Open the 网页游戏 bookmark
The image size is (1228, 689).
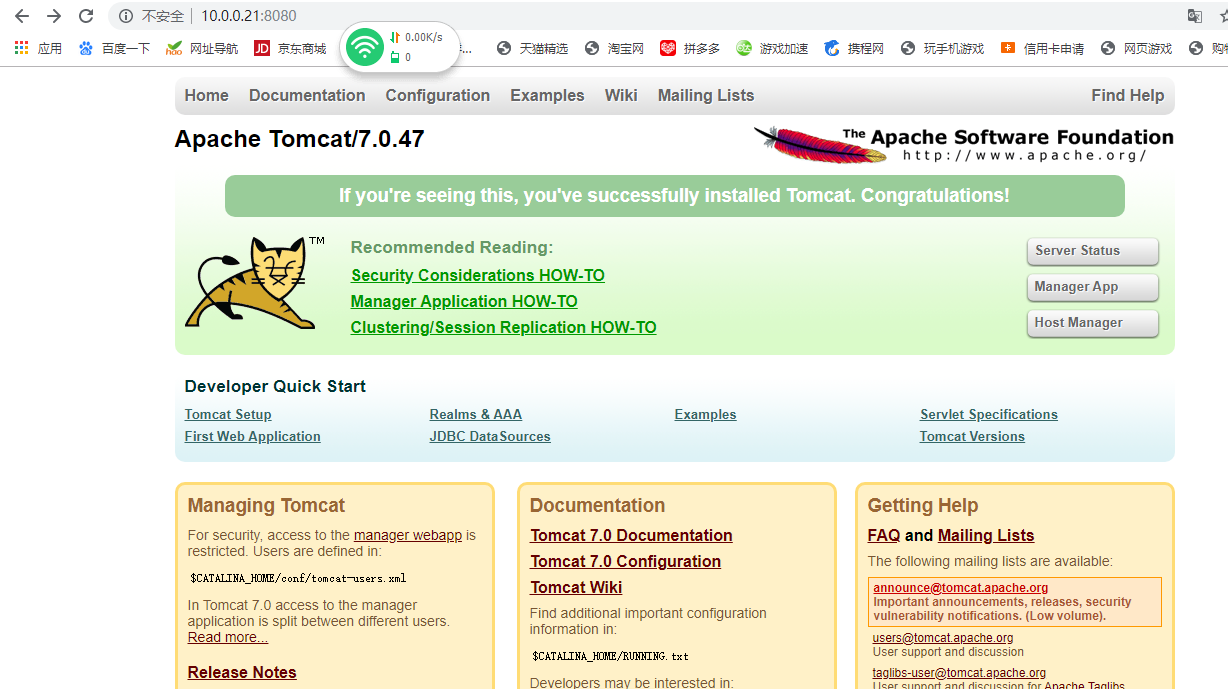tap(1136, 48)
